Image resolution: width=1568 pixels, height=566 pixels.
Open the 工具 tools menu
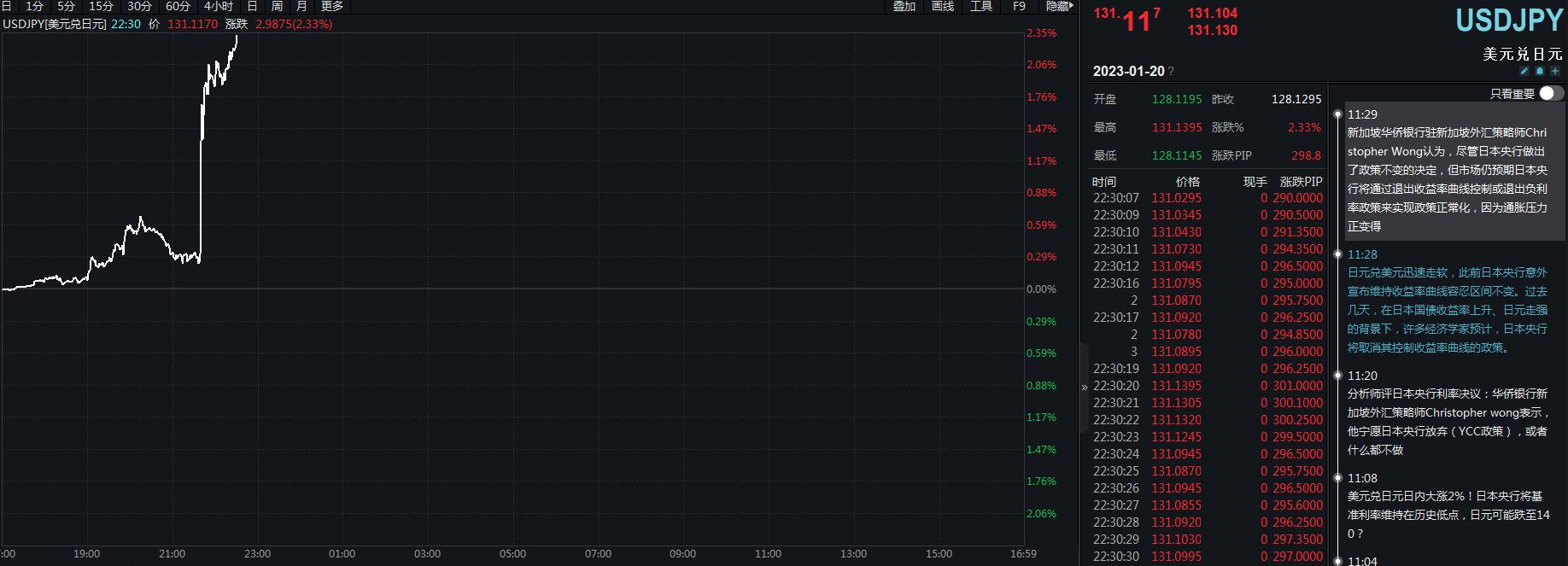coord(981,6)
